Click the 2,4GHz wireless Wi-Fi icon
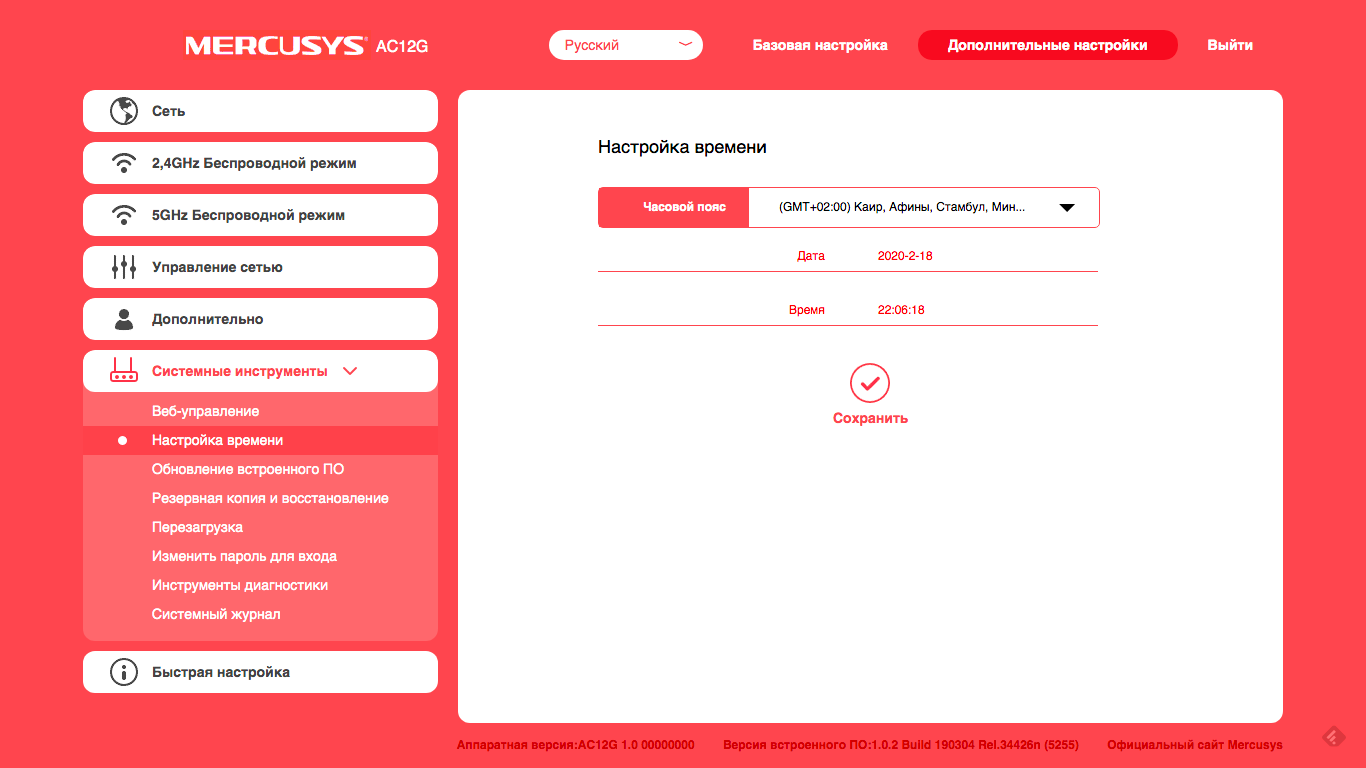1366x768 pixels. (124, 163)
